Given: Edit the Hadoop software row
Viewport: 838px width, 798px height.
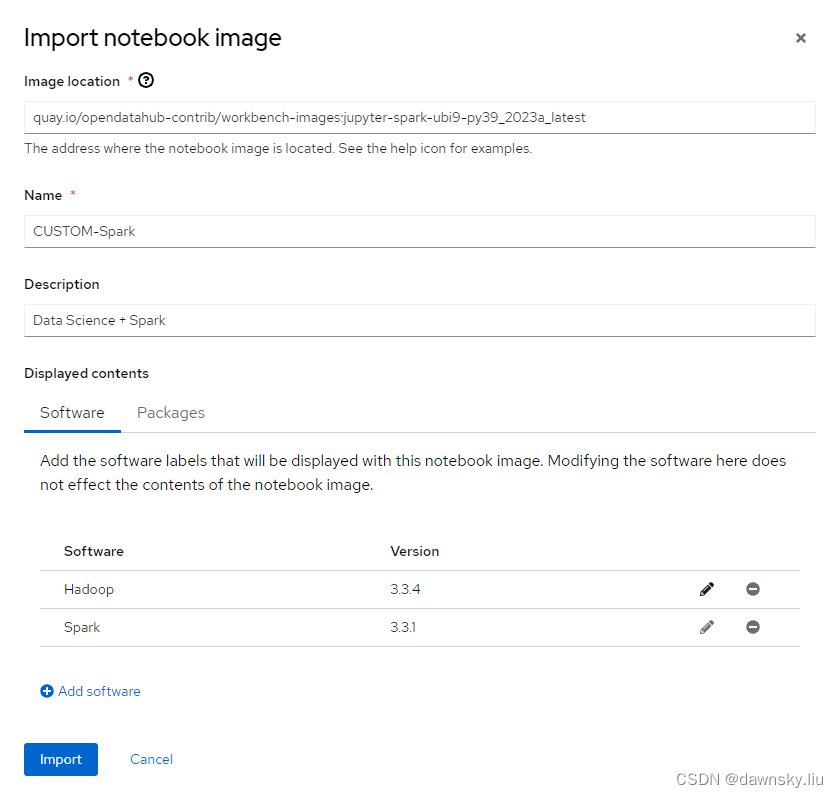Looking at the screenshot, I should click(707, 589).
